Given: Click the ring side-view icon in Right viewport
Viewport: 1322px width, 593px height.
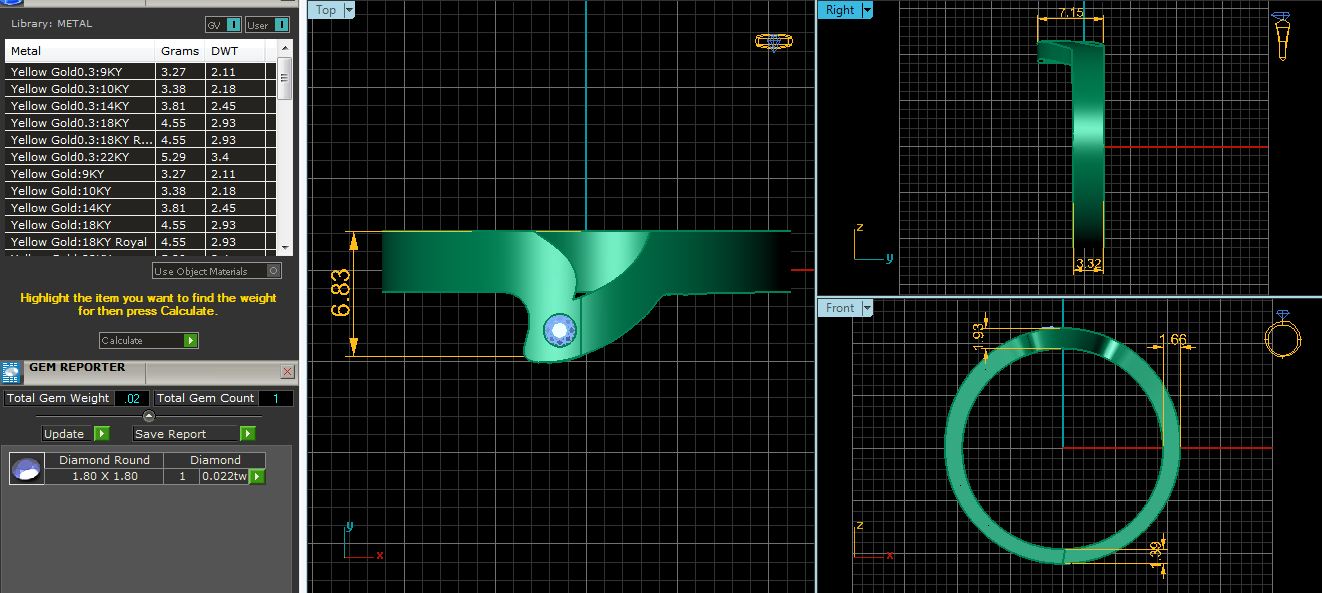Looking at the screenshot, I should pyautogui.click(x=1279, y=38).
